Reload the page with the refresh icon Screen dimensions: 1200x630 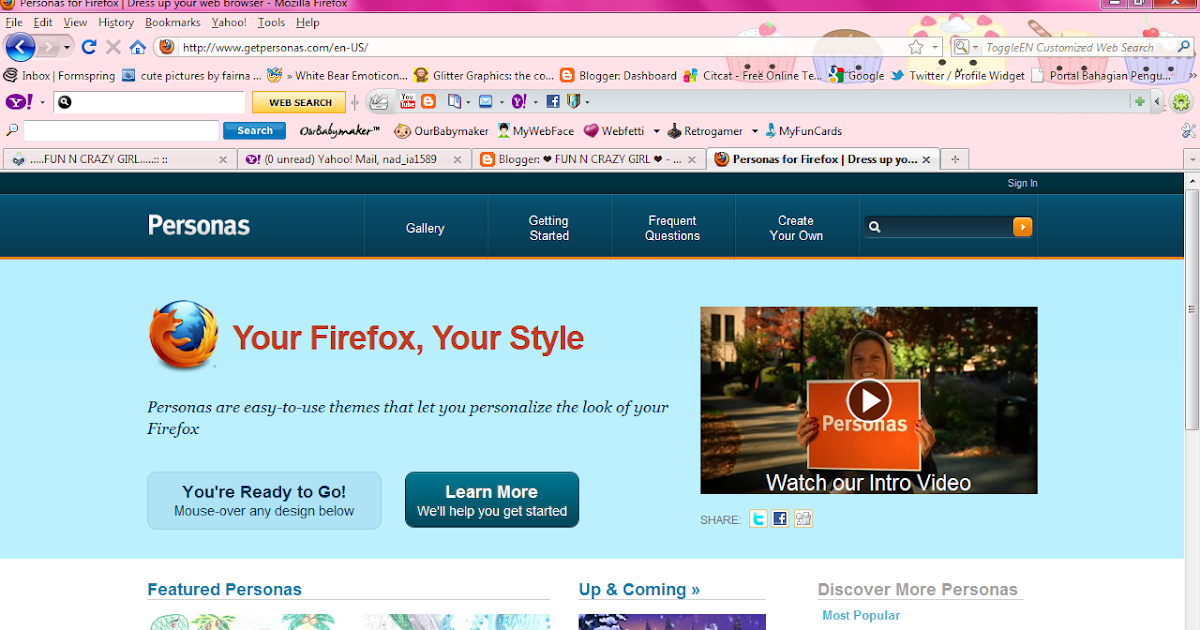click(x=89, y=47)
